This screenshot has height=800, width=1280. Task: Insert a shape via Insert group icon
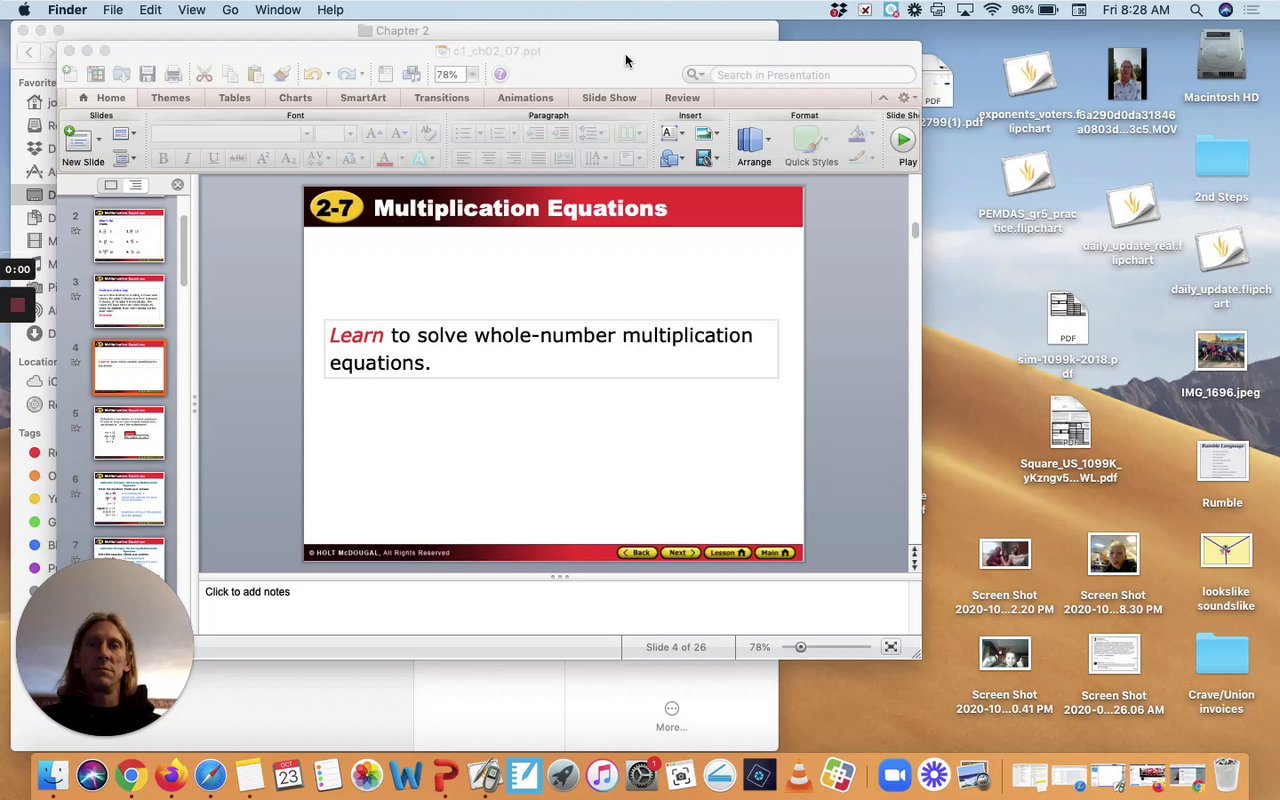(x=668, y=158)
